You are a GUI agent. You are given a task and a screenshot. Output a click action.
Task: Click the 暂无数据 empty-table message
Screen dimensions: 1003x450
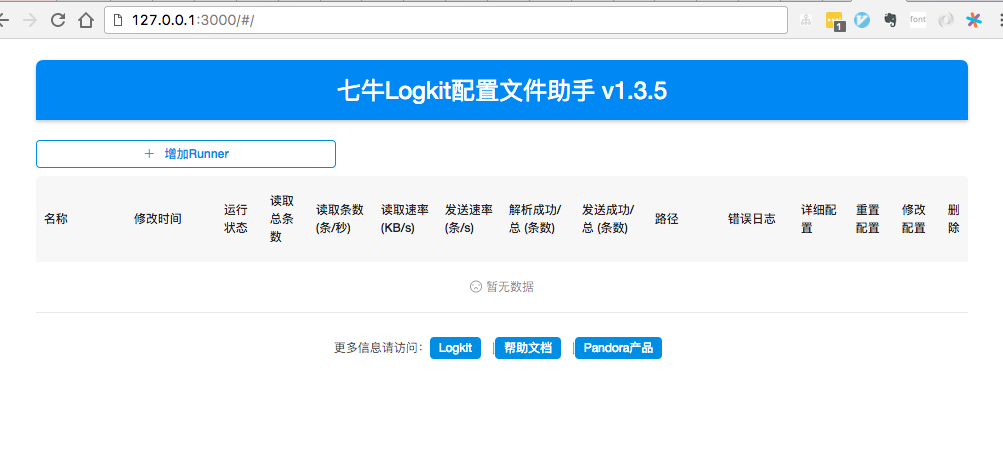(502, 287)
